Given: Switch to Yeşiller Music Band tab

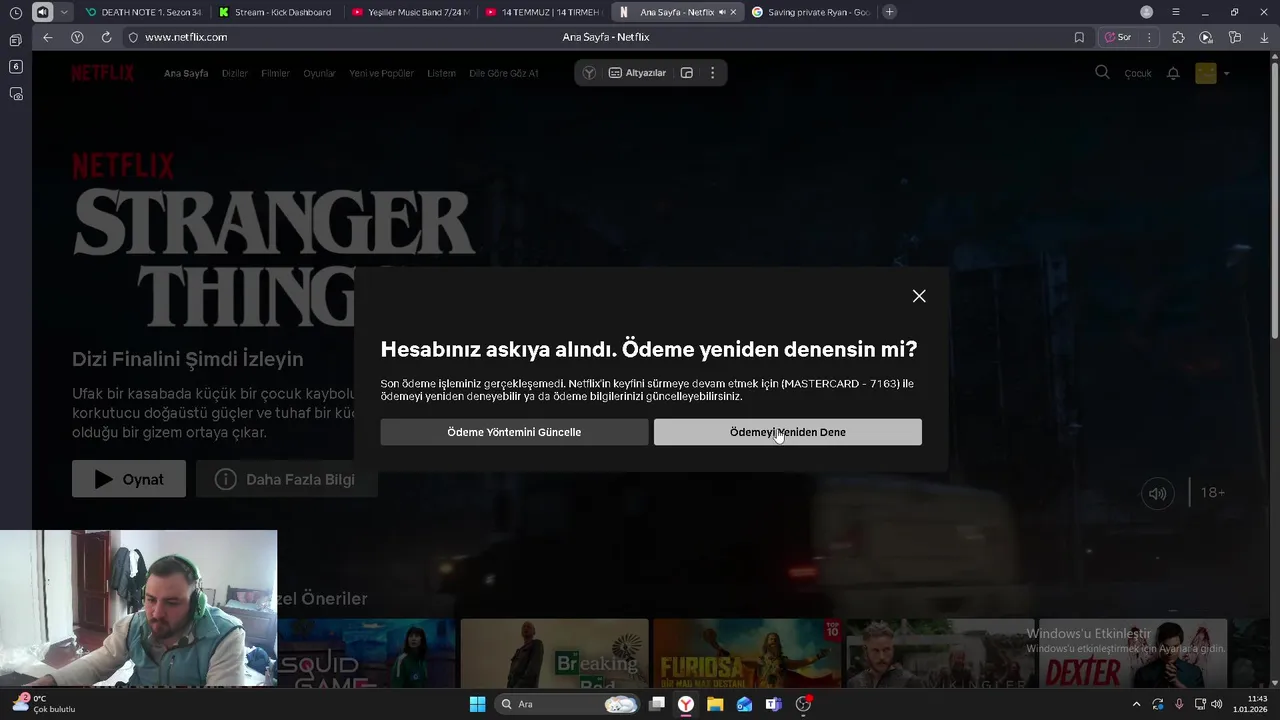Looking at the screenshot, I should point(410,12).
